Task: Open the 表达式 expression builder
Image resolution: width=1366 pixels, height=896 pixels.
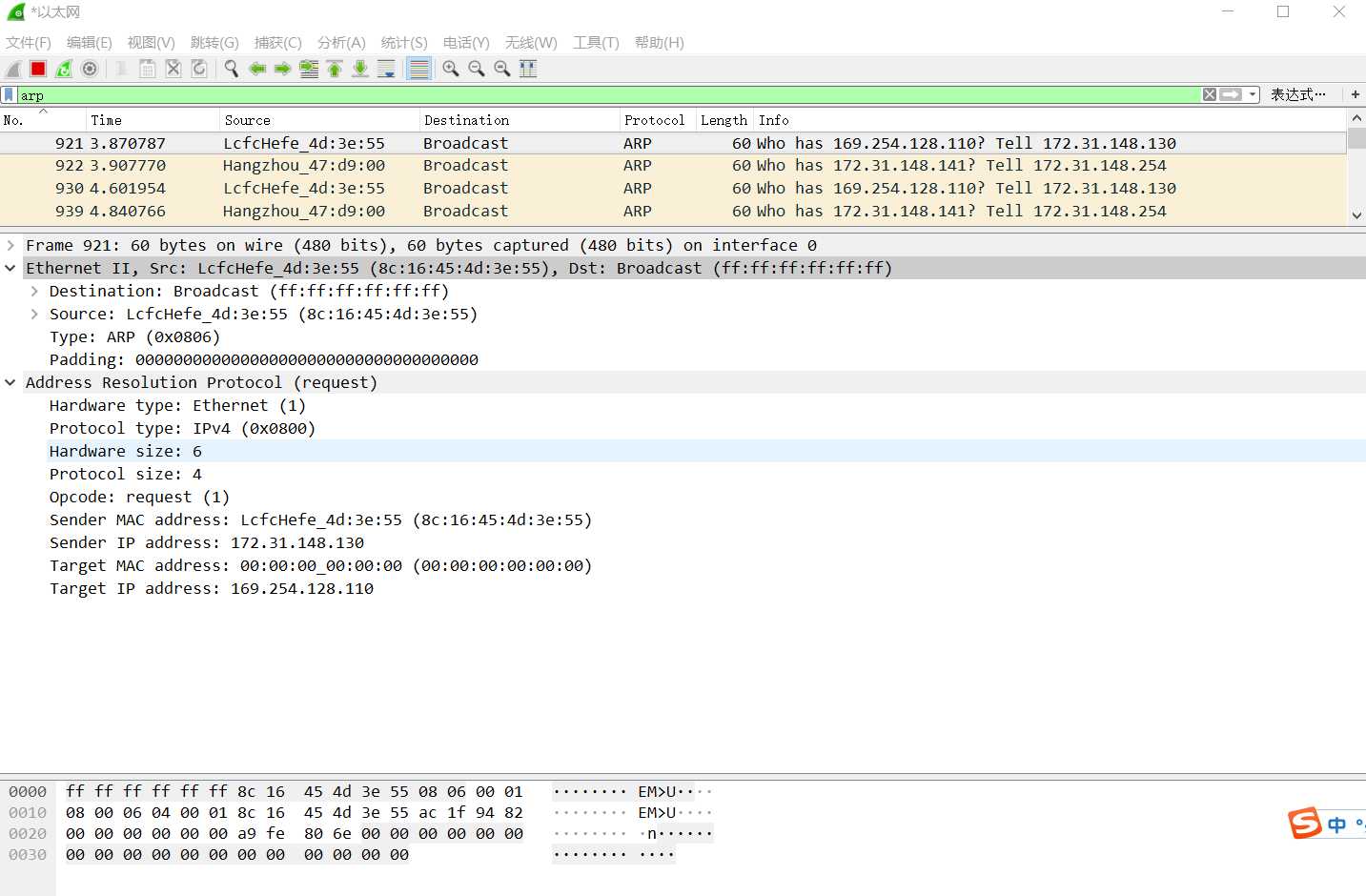Action: [1297, 94]
